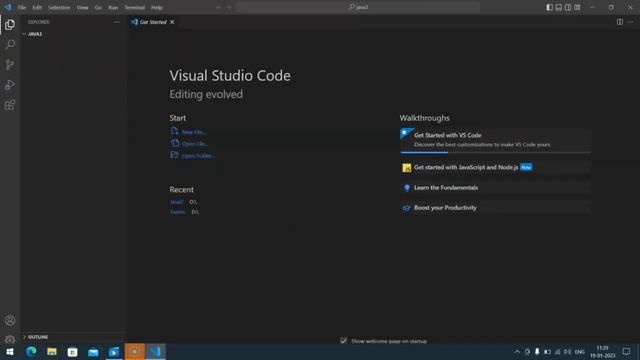Click the VS Code logo in title bar
Image resolution: width=640 pixels, height=360 pixels.
(x=8, y=7)
